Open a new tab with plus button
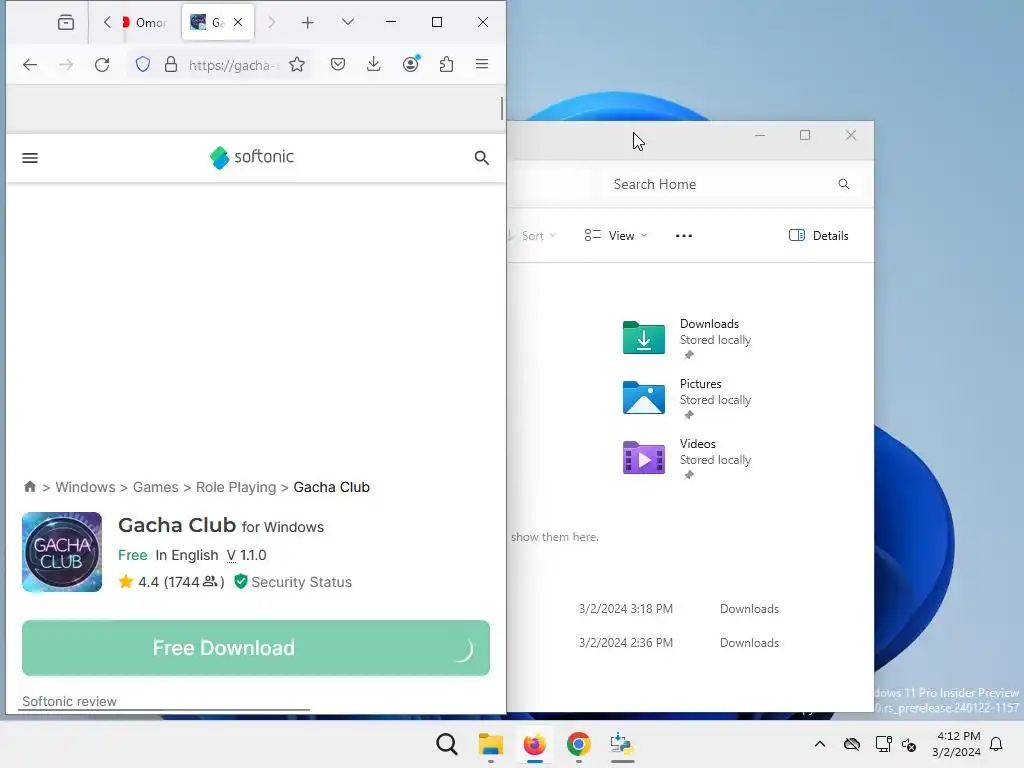The height and width of the screenshot is (768, 1024). point(308,23)
